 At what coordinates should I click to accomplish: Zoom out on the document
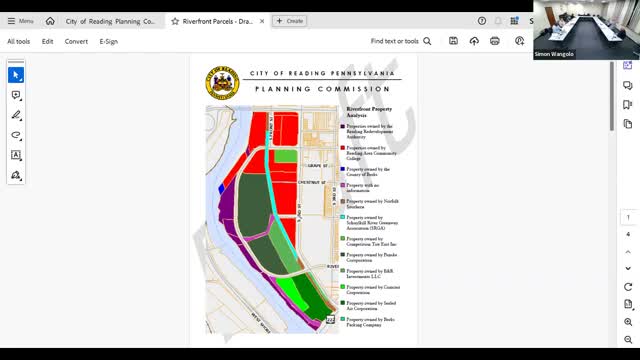628,339
